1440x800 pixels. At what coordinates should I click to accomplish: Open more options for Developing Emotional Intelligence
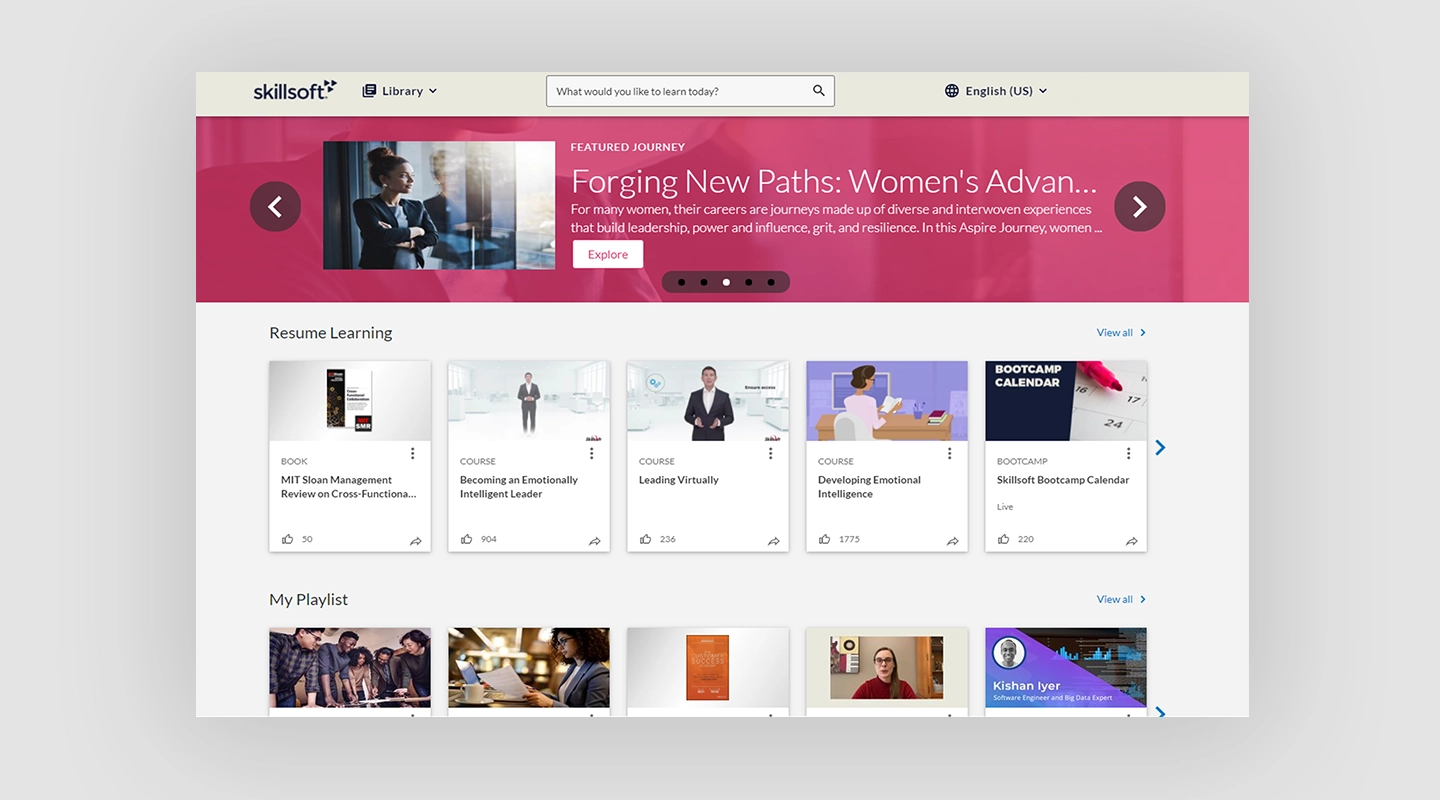point(949,454)
